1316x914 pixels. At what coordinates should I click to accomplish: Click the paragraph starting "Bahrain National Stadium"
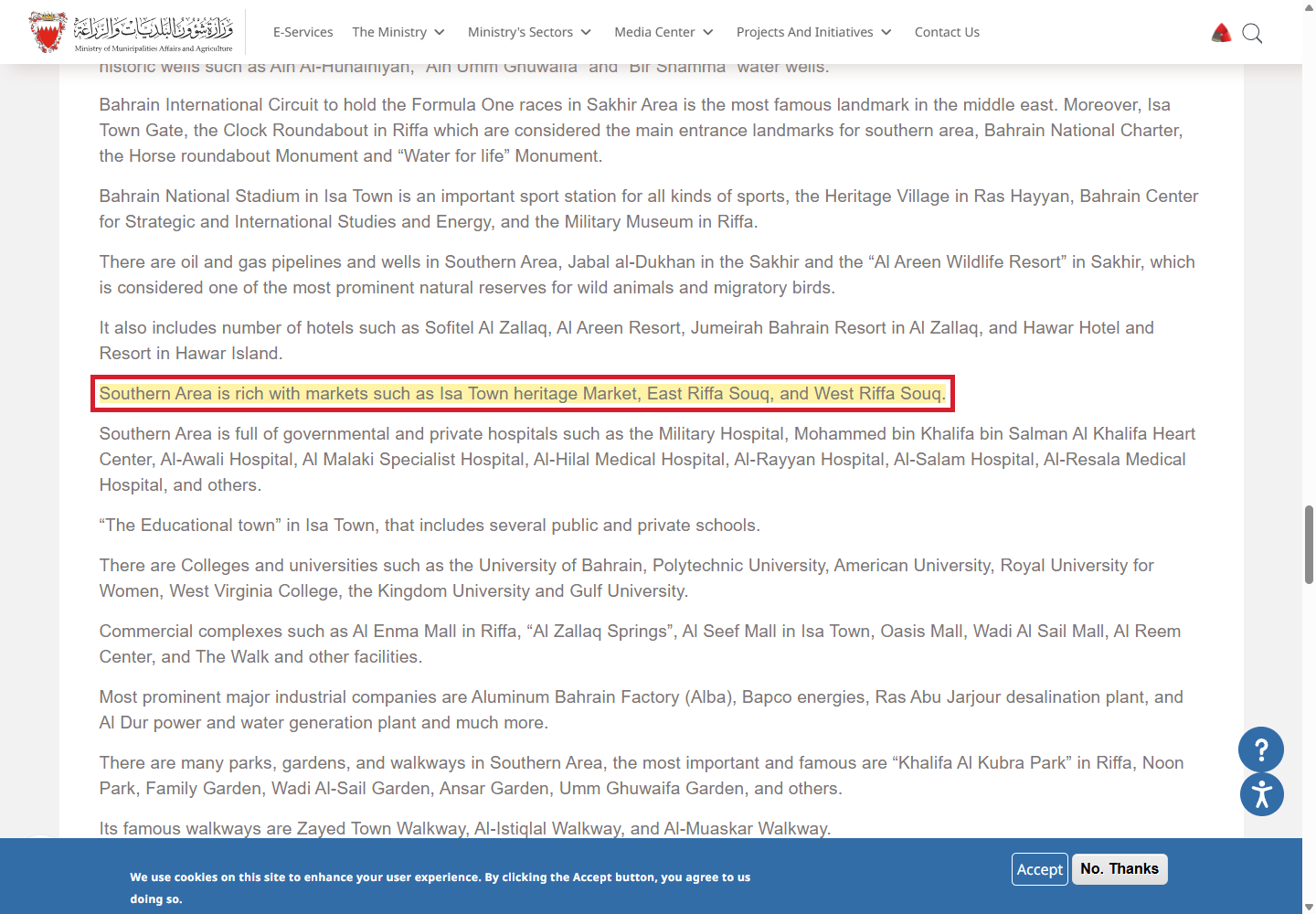(x=649, y=208)
